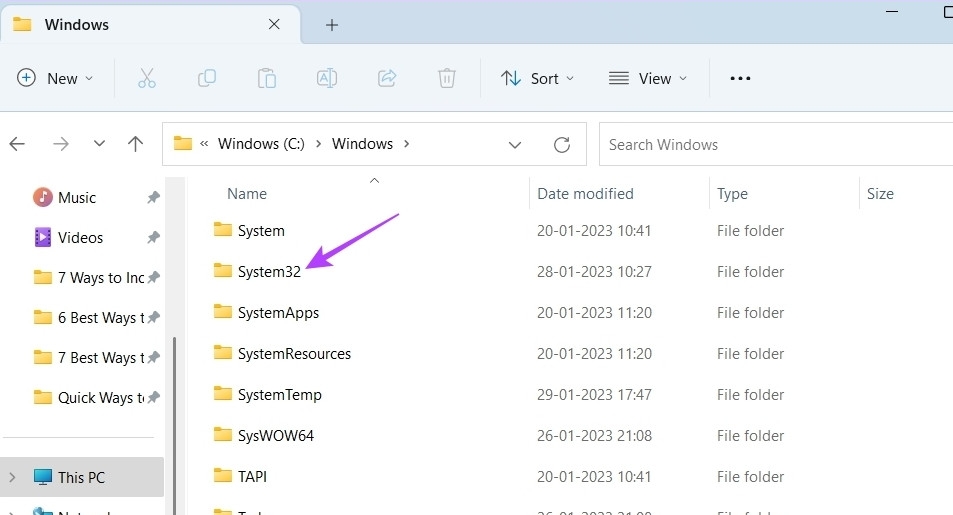Click the Windows tab folder icon
The height and width of the screenshot is (515, 953).
[x=22, y=24]
